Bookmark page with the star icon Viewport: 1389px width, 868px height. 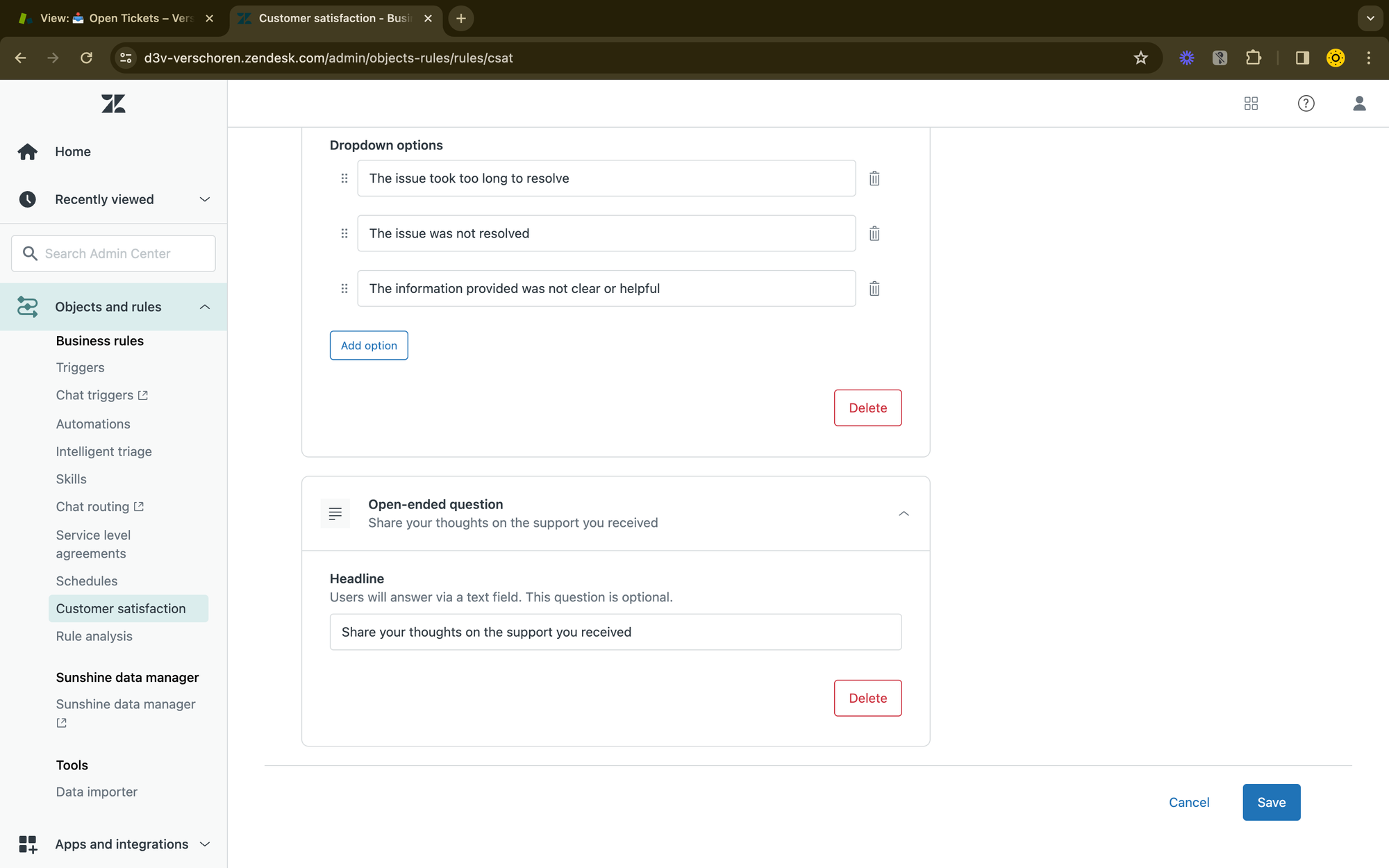tap(1140, 58)
